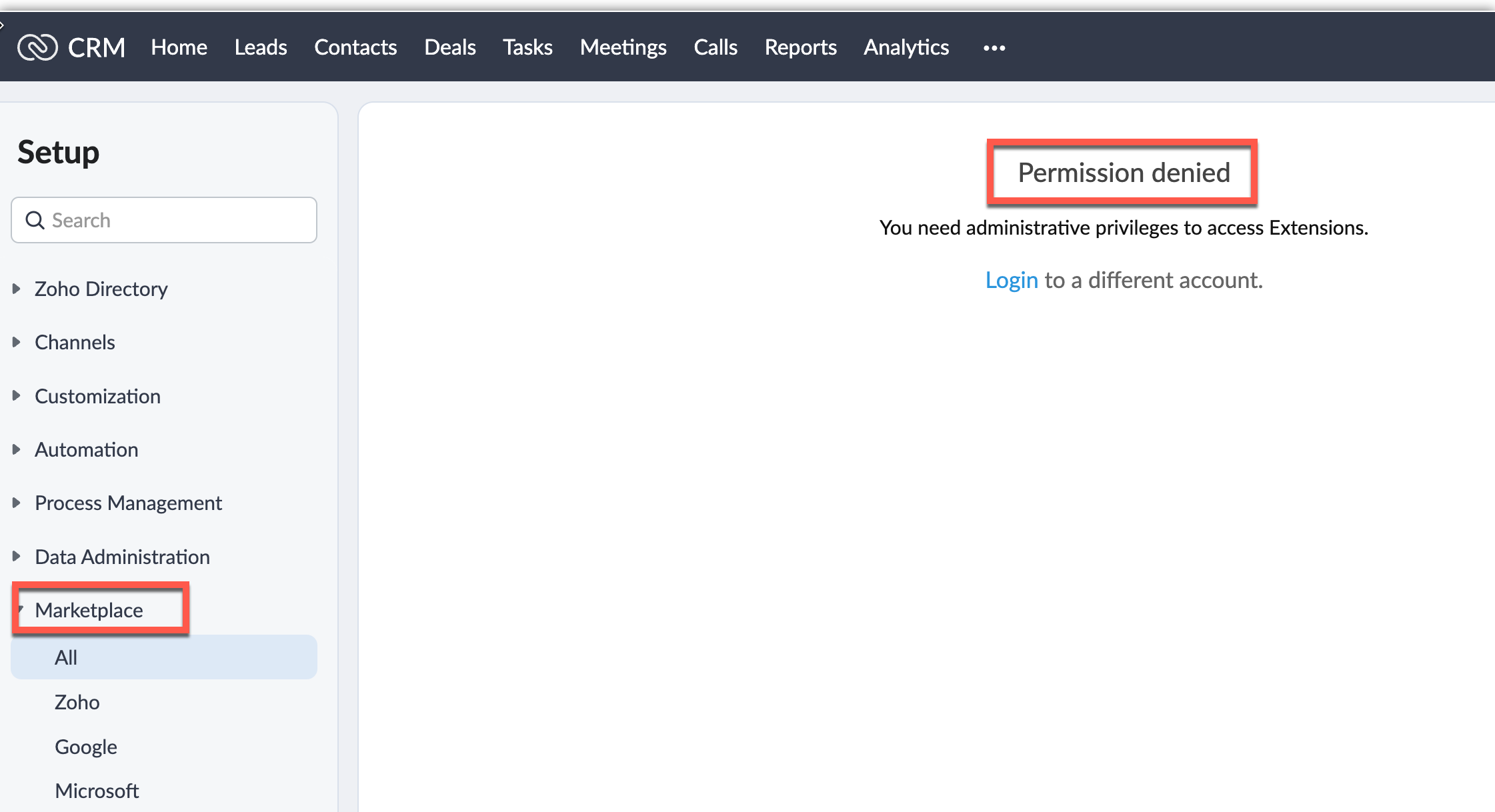Click the Login link
1495x812 pixels.
1011,280
